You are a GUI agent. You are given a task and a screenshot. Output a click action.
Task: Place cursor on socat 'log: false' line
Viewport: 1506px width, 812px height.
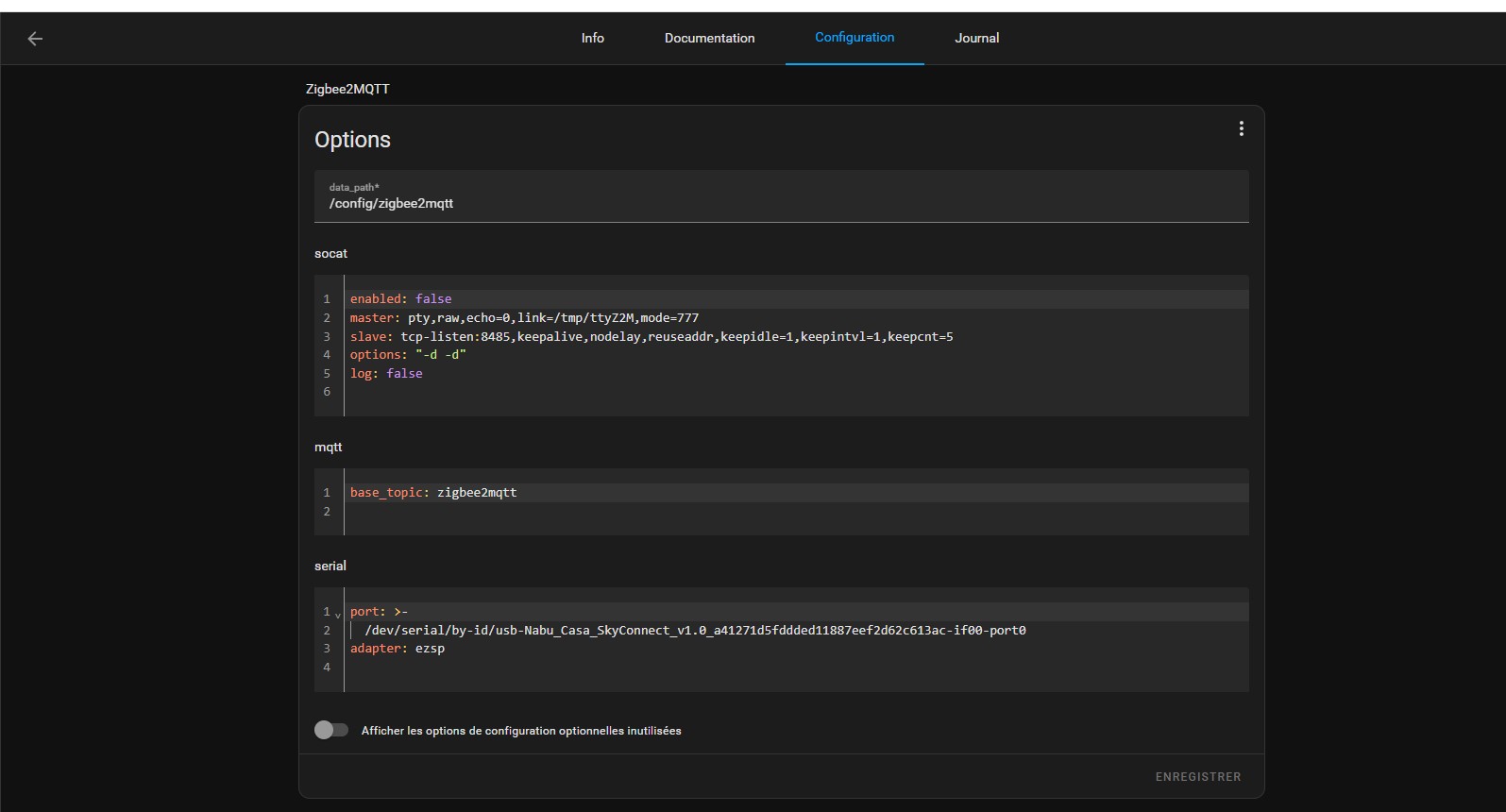(x=386, y=373)
